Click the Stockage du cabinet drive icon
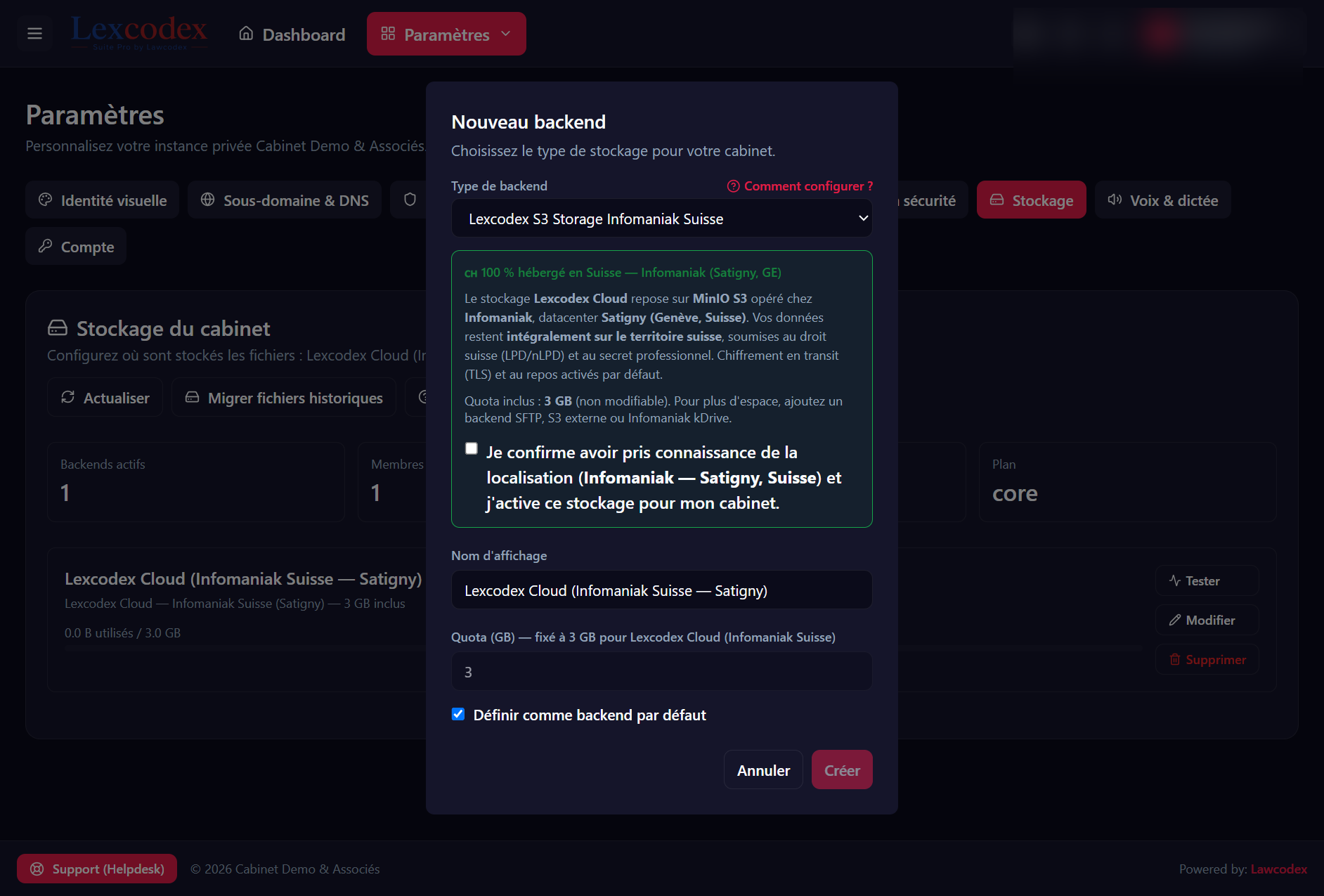 pyautogui.click(x=58, y=328)
